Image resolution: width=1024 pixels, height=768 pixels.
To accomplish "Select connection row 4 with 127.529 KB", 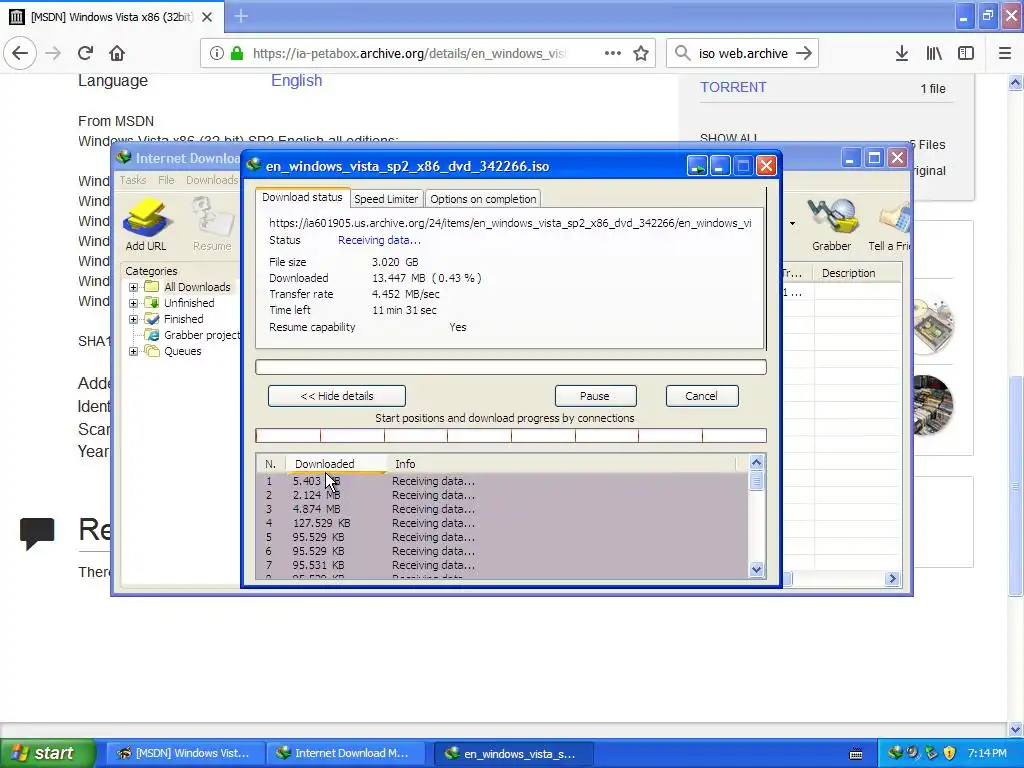I will [x=502, y=523].
